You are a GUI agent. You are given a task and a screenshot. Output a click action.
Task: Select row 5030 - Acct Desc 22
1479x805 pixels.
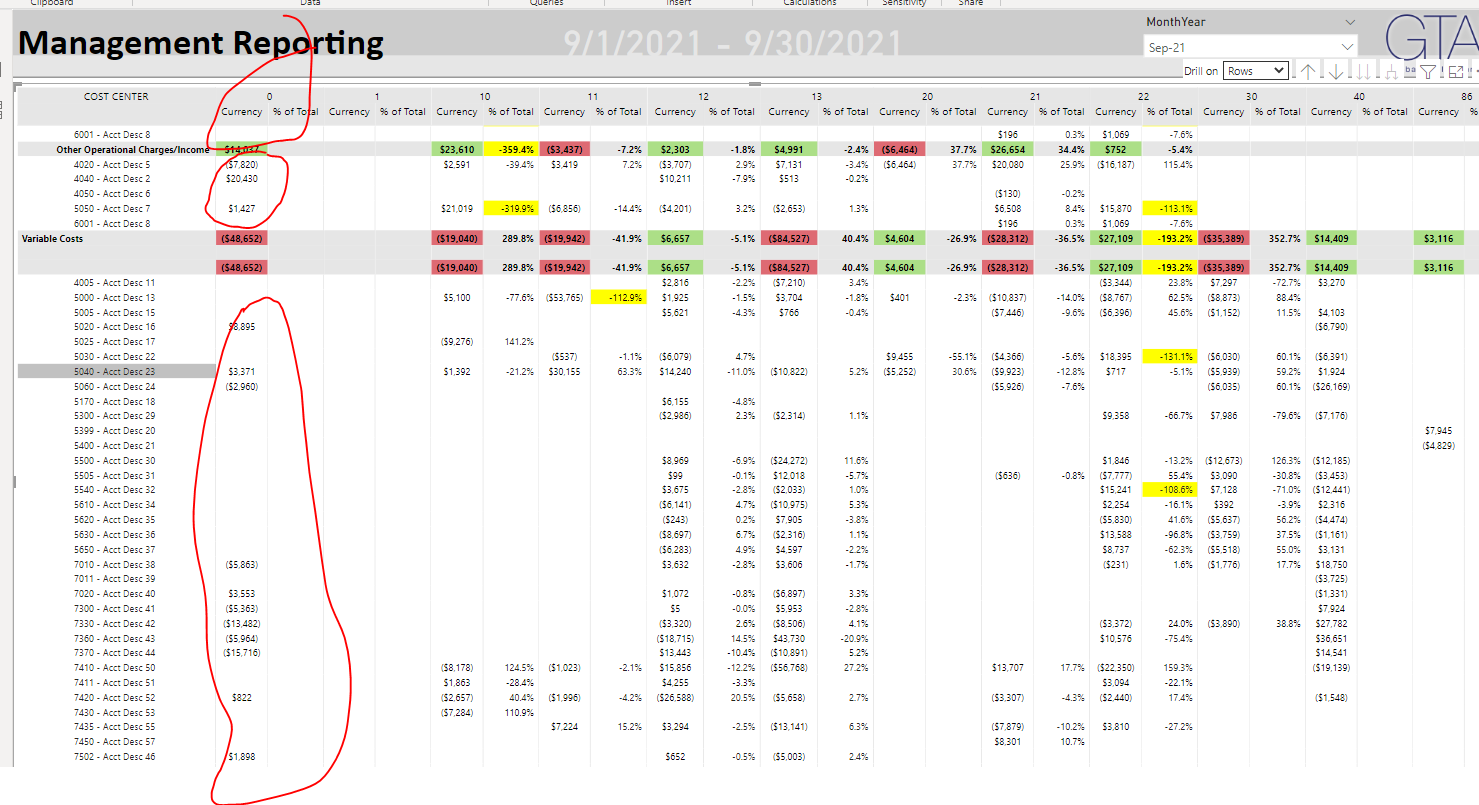pyautogui.click(x=115, y=357)
